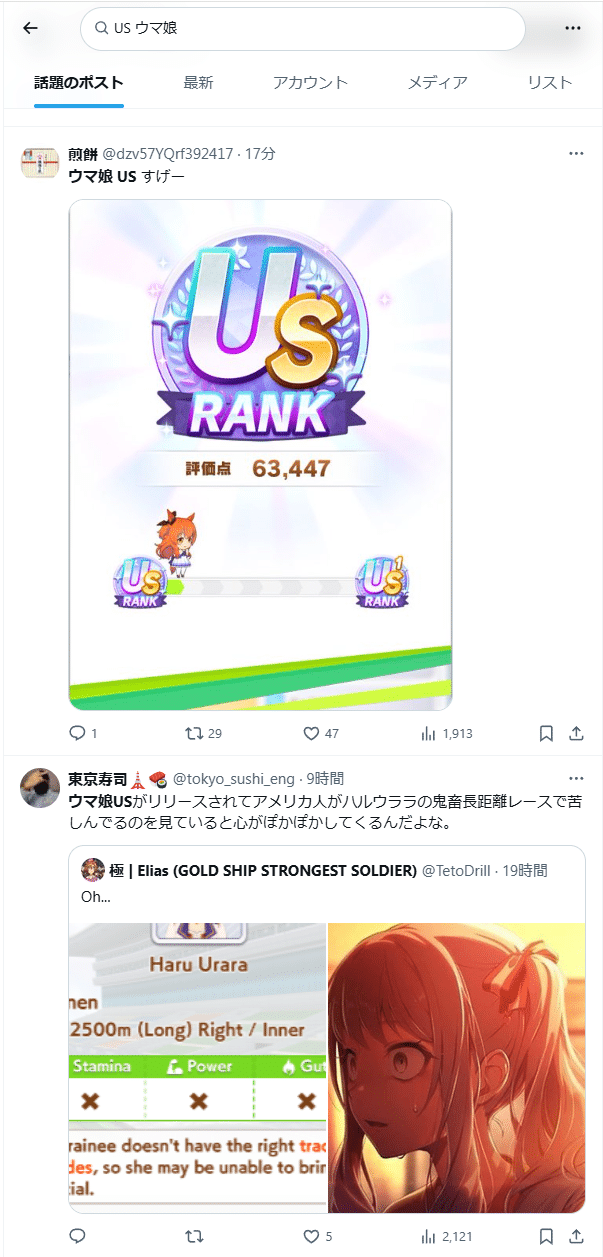Open the quoted Haru Urara race screenshot
This screenshot has width=603, height=1257.
tap(197, 1068)
